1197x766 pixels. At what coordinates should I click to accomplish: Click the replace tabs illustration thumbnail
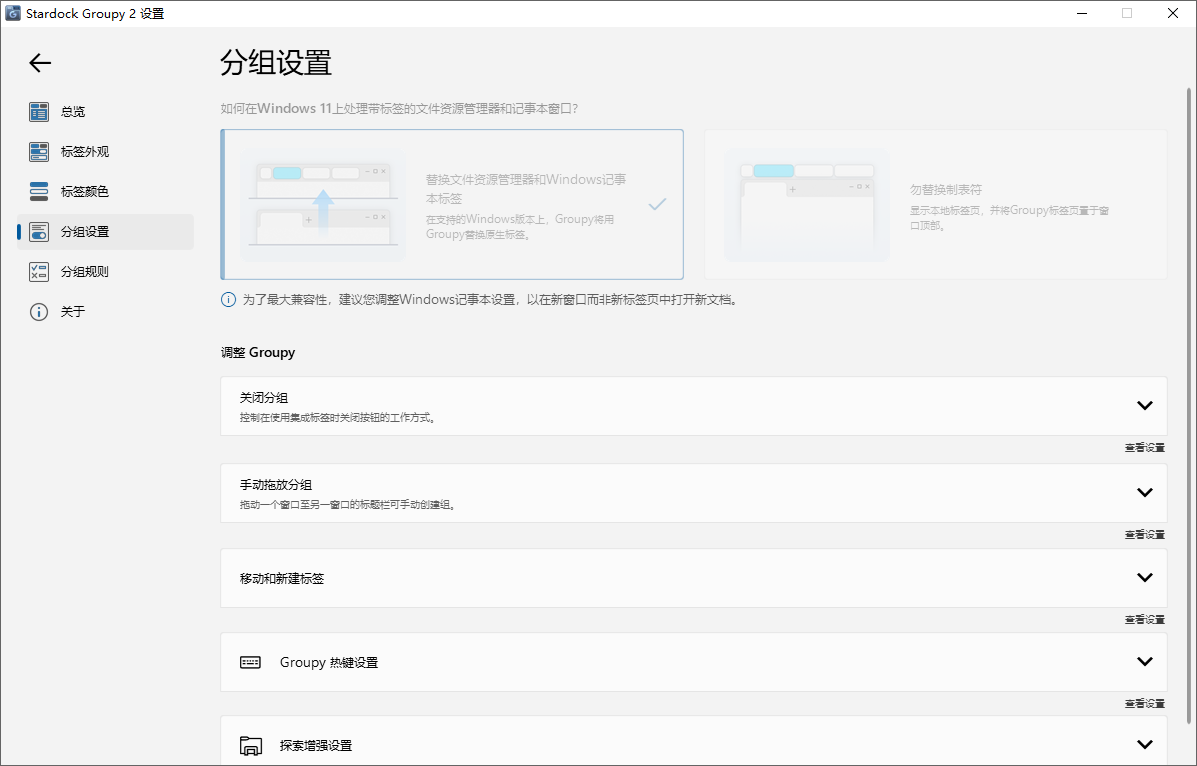(323, 205)
